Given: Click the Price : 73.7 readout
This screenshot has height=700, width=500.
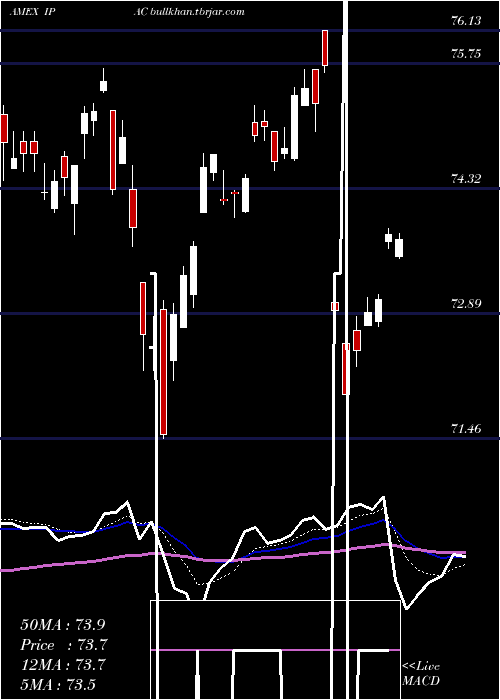Looking at the screenshot, I should 64,645.
